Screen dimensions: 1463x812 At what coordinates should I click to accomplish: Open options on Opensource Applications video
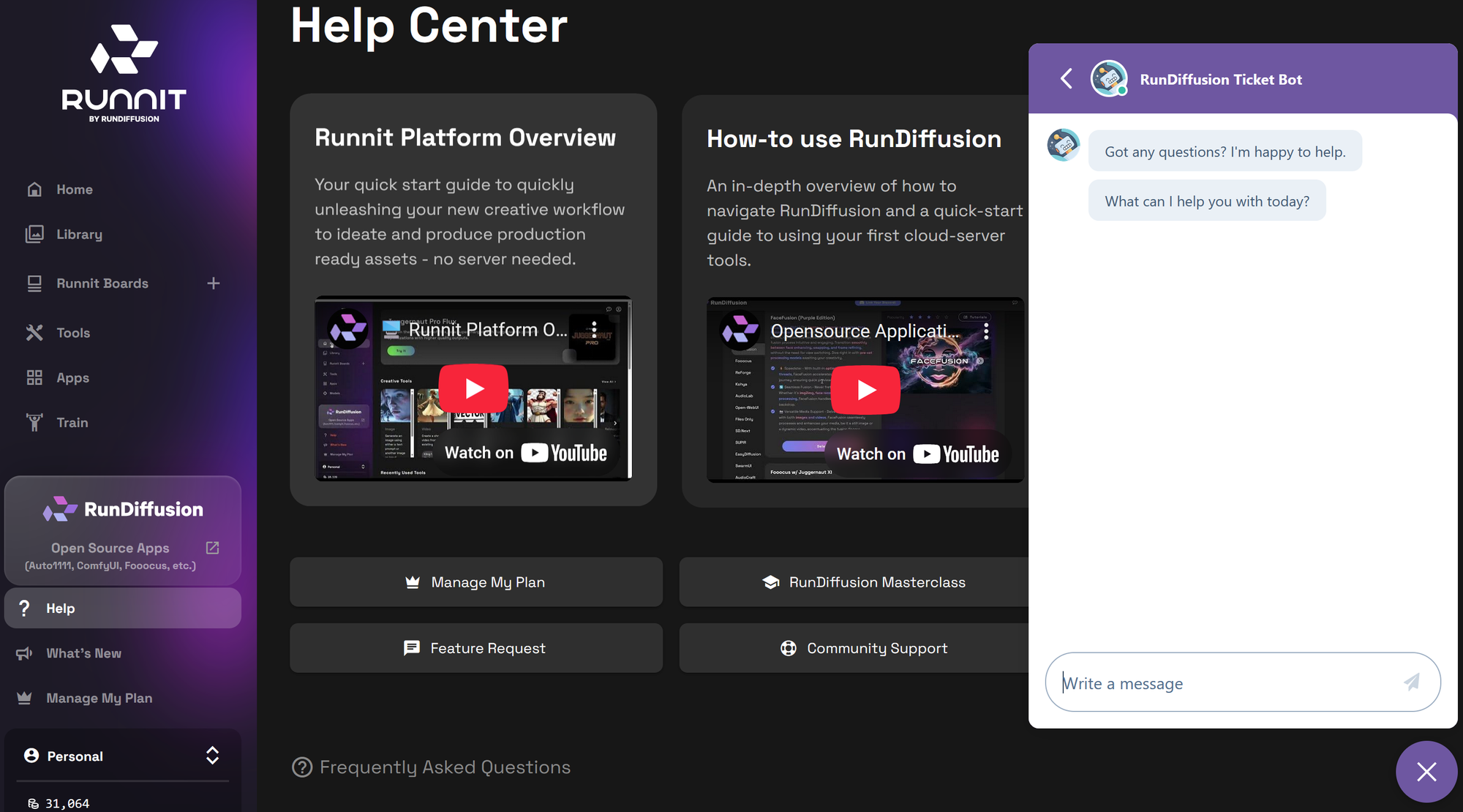(x=986, y=331)
